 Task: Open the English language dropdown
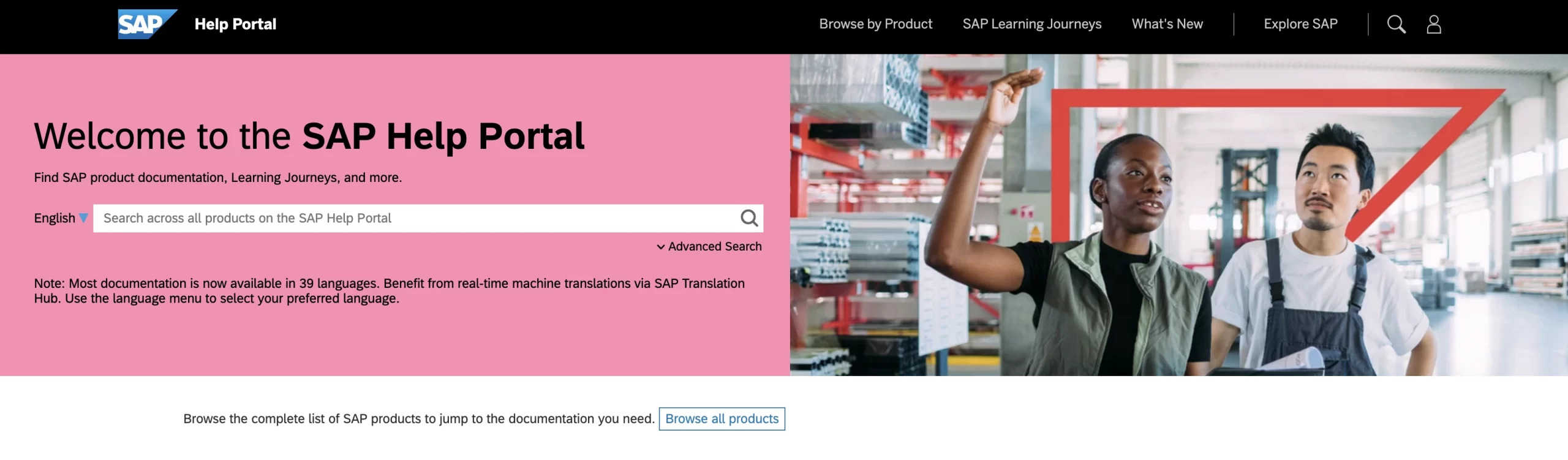61,218
